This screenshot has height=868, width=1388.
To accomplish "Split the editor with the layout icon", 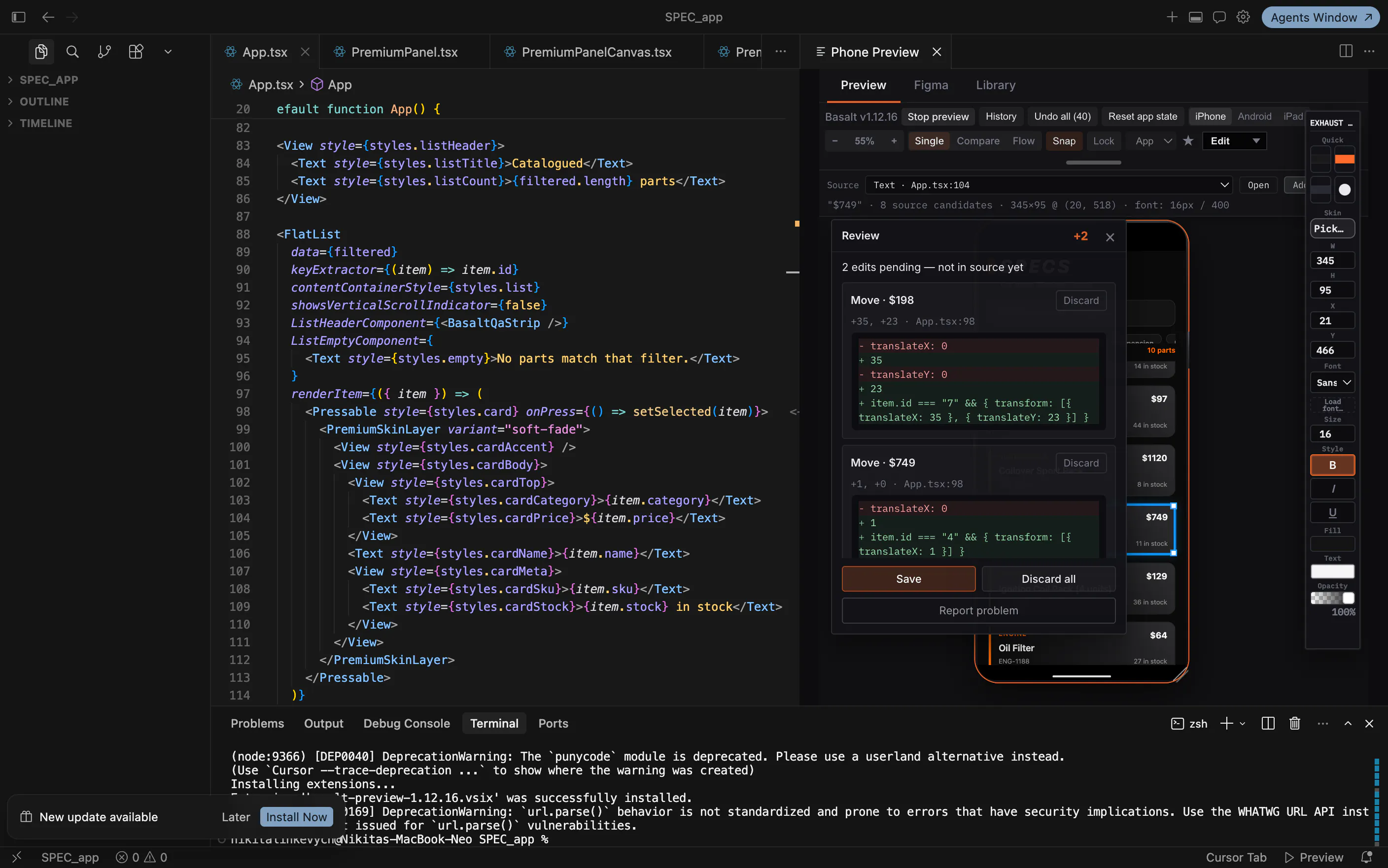I will point(1346,52).
